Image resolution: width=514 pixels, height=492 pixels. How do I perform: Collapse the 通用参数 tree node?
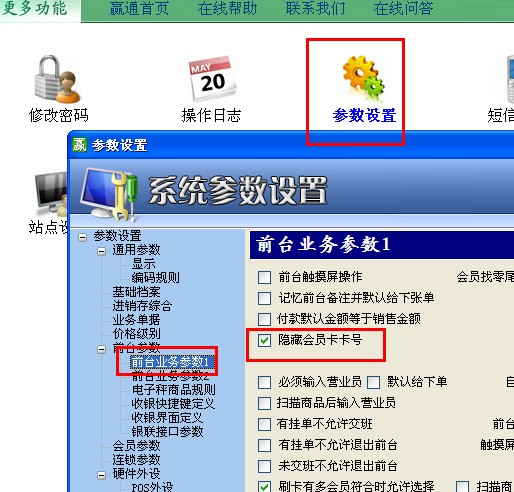[x=101, y=251]
